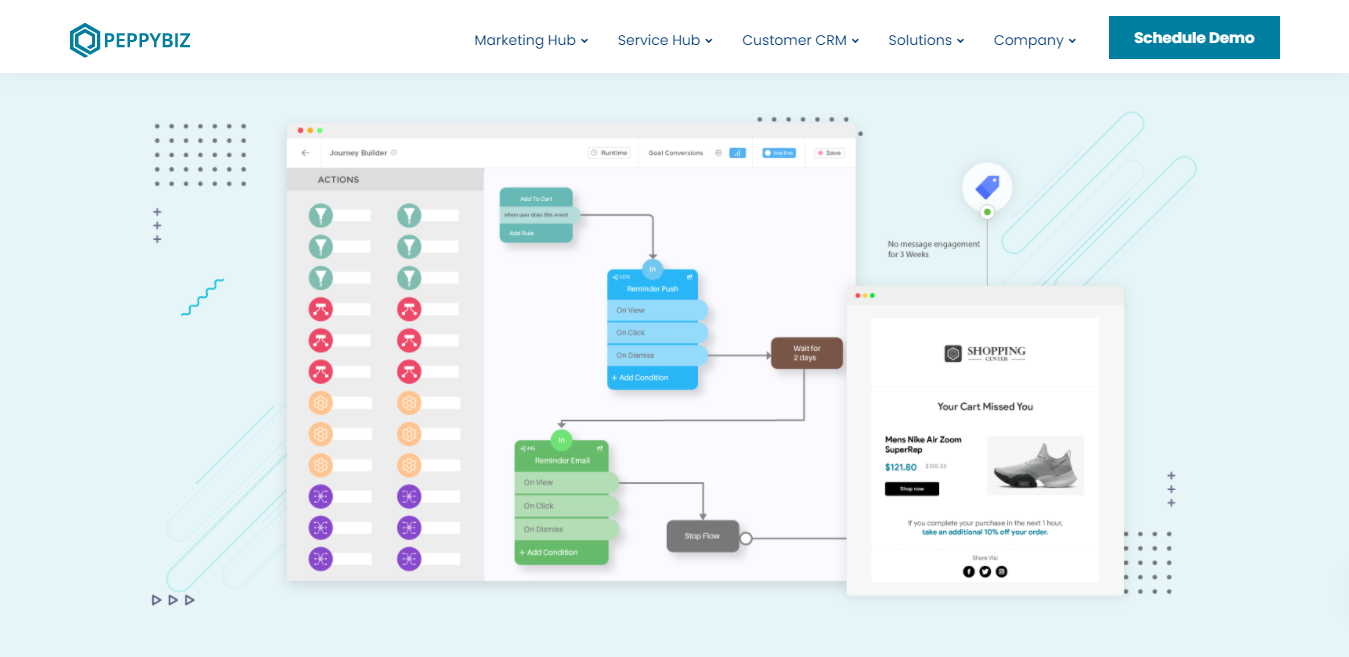Share via the Facebook icon
Image resolution: width=1349 pixels, height=657 pixels.
(x=968, y=571)
